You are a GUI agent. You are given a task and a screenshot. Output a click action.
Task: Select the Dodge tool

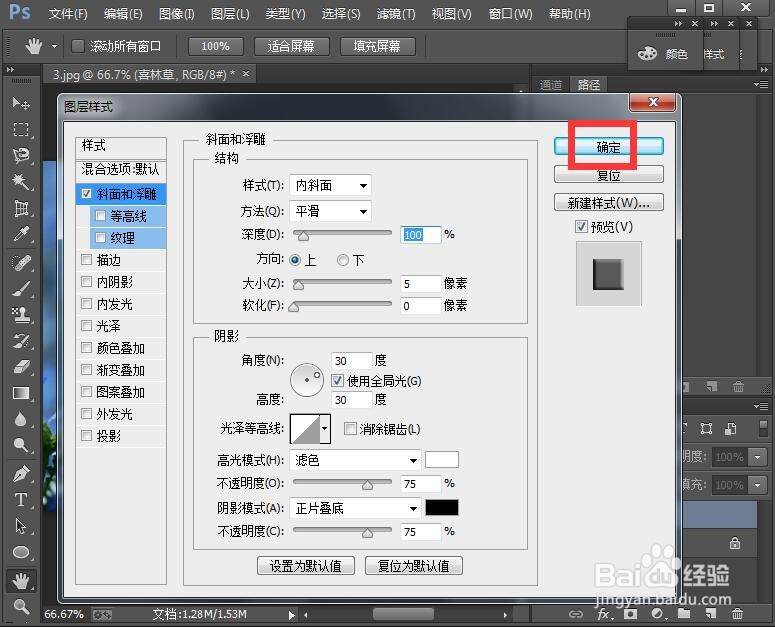[21, 445]
